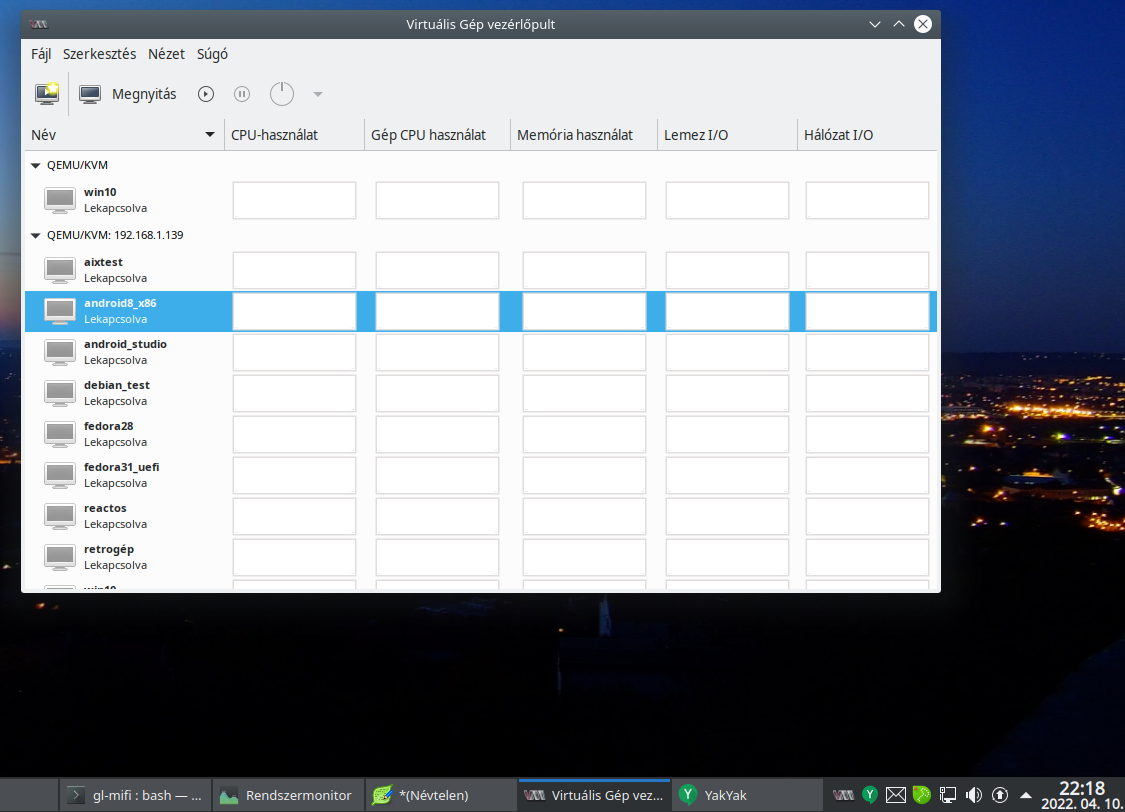Select the reactos virtual machine
The width and height of the screenshot is (1125, 812).
pos(481,516)
